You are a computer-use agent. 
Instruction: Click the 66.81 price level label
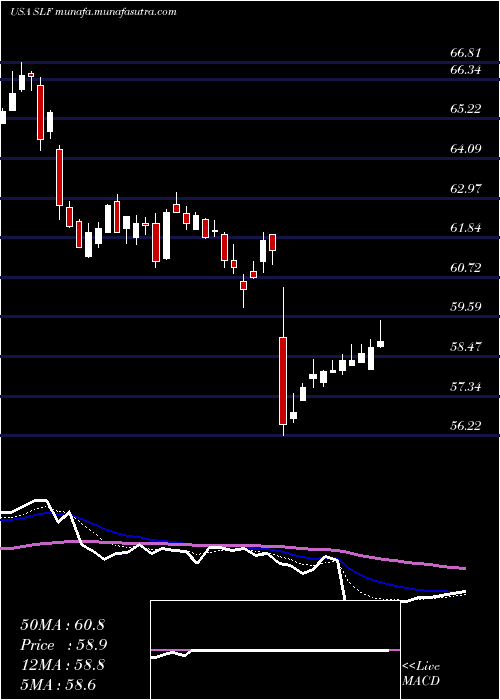pyautogui.click(x=466, y=54)
